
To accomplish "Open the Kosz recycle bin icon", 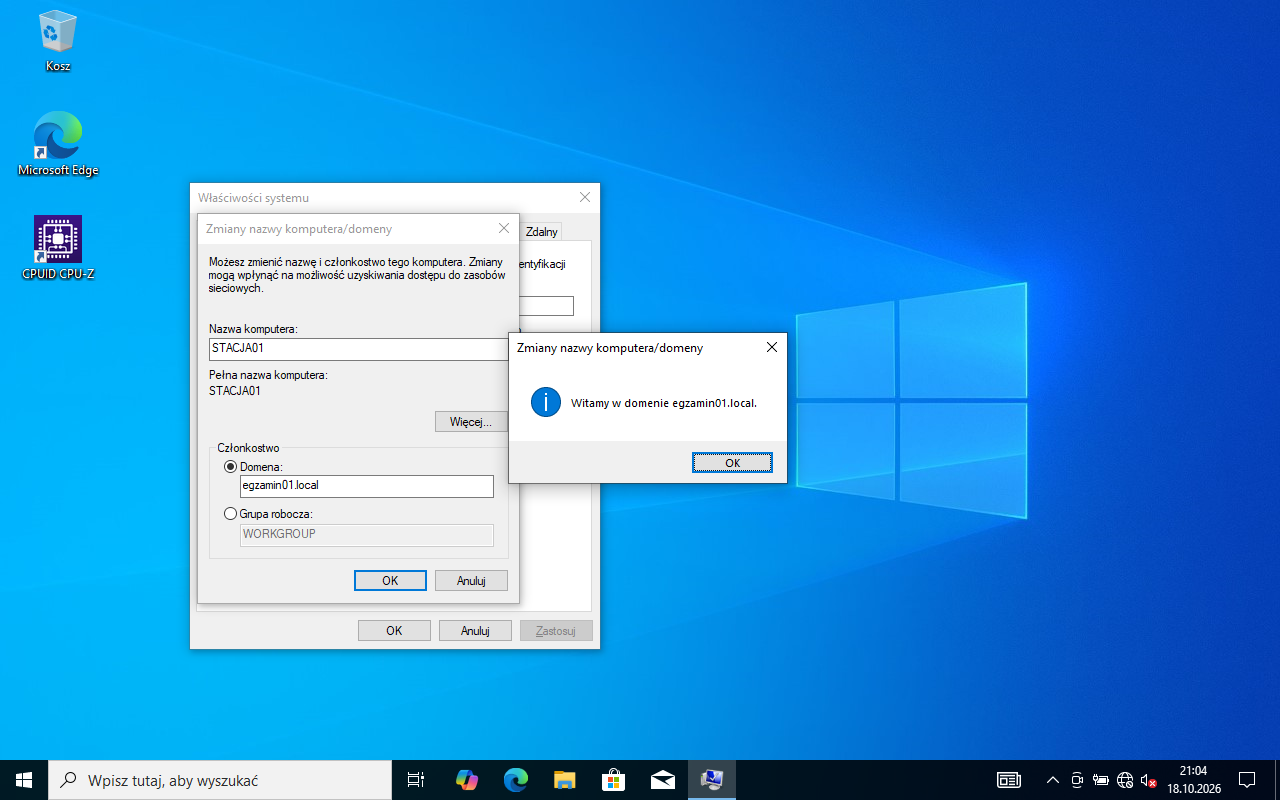I will tap(58, 42).
